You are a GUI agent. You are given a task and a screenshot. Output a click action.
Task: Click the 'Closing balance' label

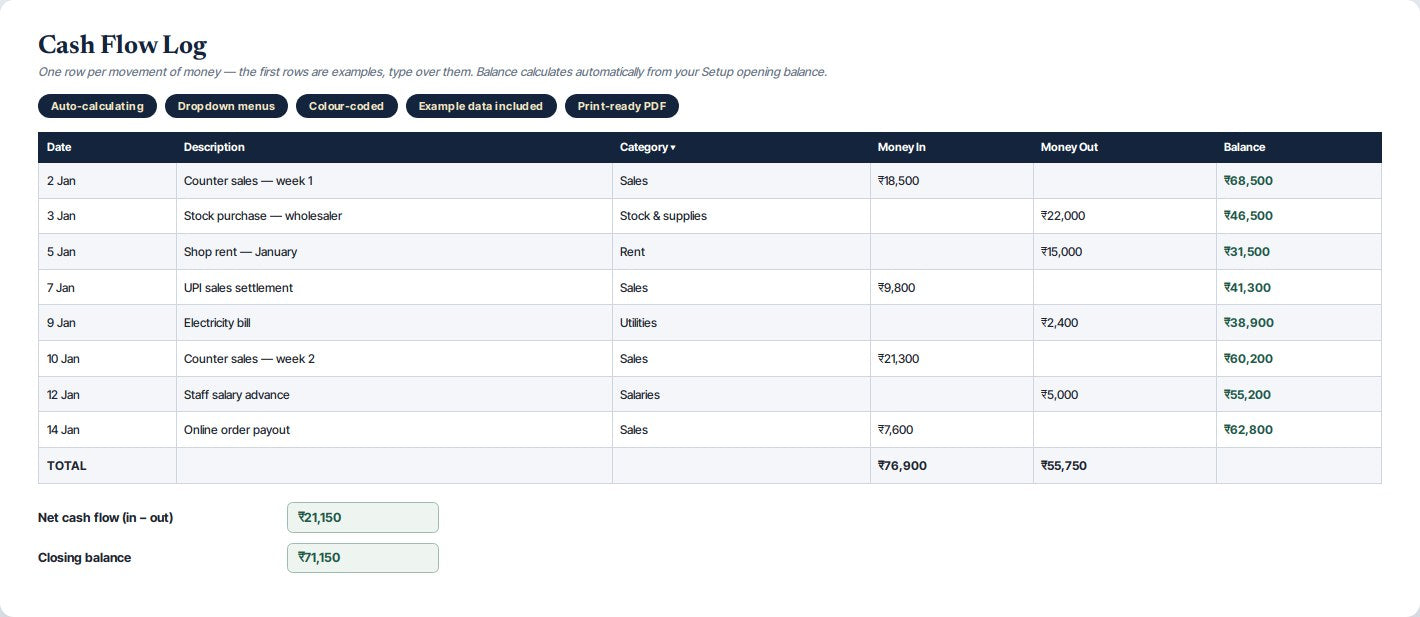[84, 558]
